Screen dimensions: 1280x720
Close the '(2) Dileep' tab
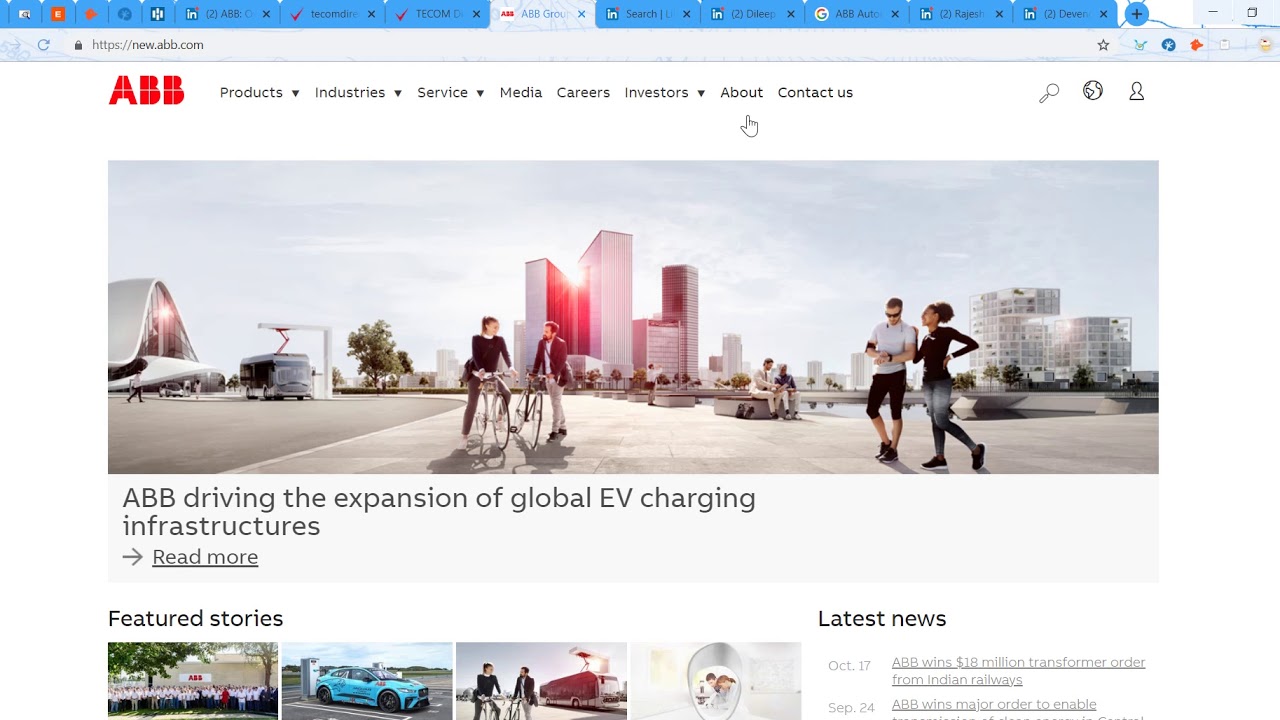pyautogui.click(x=790, y=14)
